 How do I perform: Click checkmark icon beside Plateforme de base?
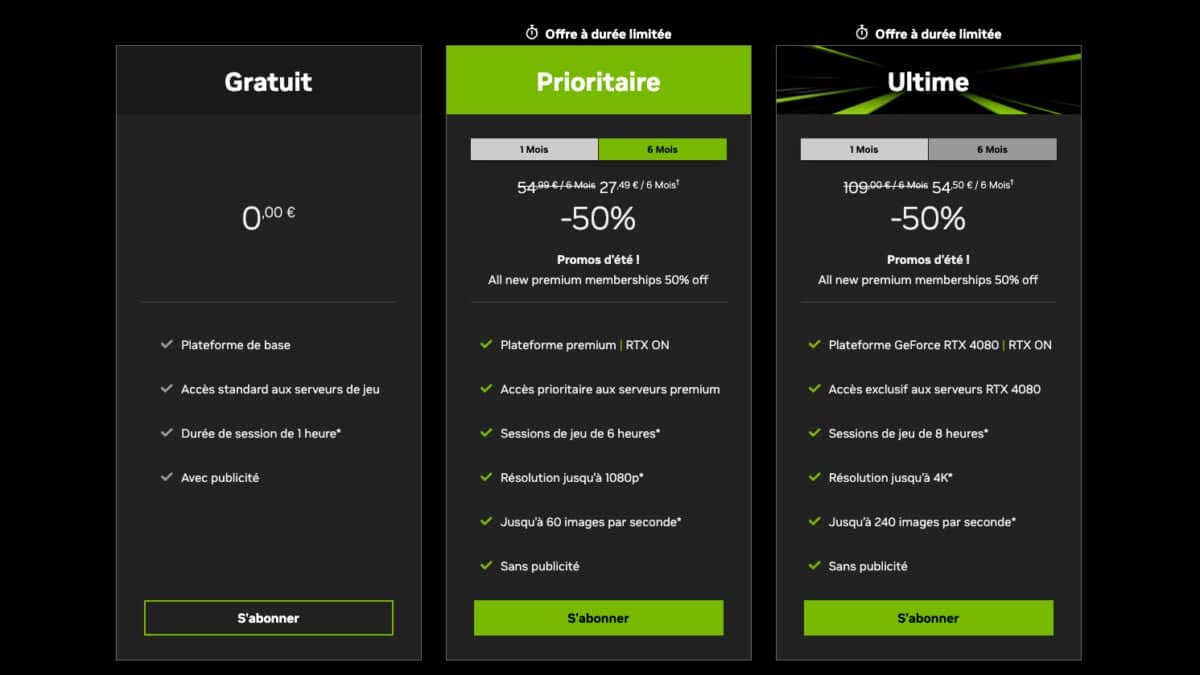tap(167, 344)
